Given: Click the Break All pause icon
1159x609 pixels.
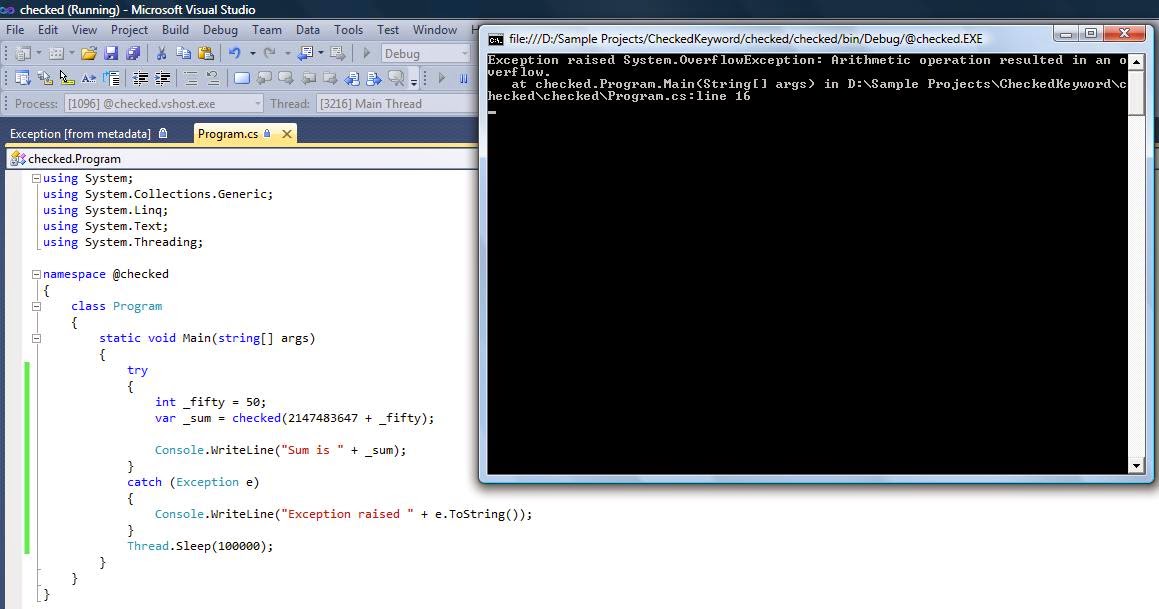Looking at the screenshot, I should pos(463,78).
